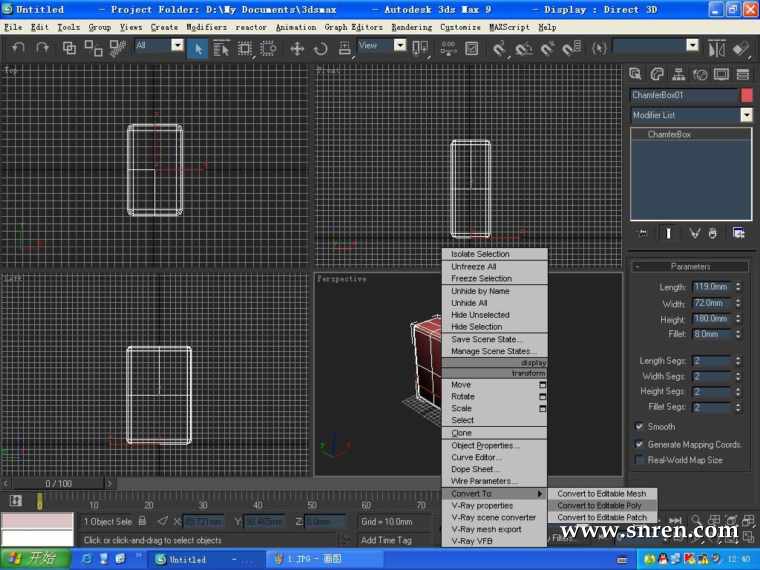Viewport: 760px width, 570px height.
Task: Click the Height Segs spinner arrows
Action: pyautogui.click(x=738, y=392)
